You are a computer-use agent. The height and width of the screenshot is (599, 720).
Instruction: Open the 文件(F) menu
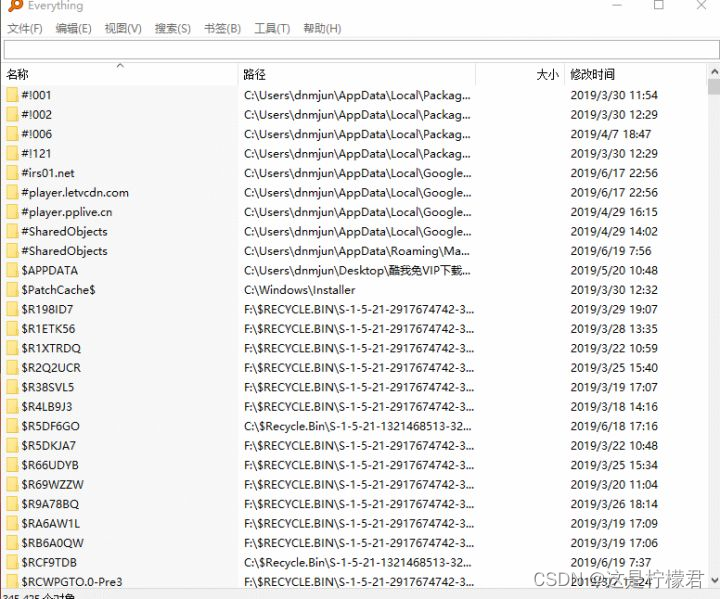pos(25,28)
